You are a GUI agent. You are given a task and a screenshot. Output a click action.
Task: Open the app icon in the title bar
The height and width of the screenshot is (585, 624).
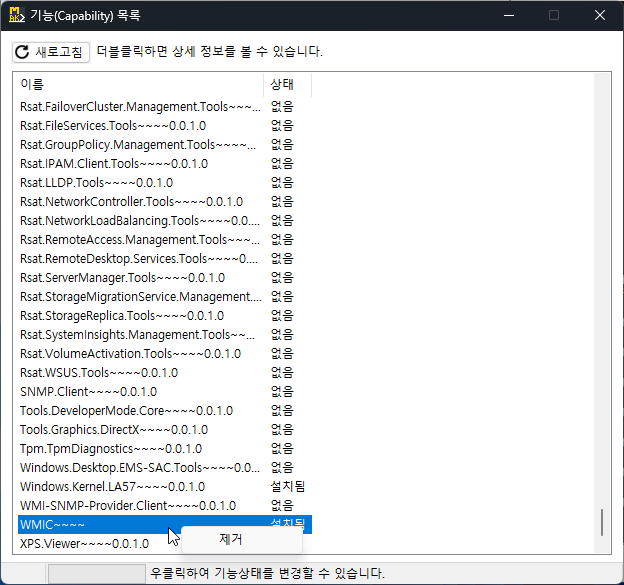click(17, 15)
